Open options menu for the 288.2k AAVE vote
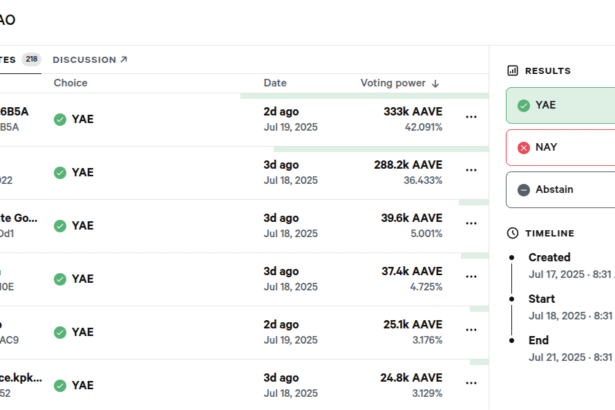615x410 pixels. point(471,170)
